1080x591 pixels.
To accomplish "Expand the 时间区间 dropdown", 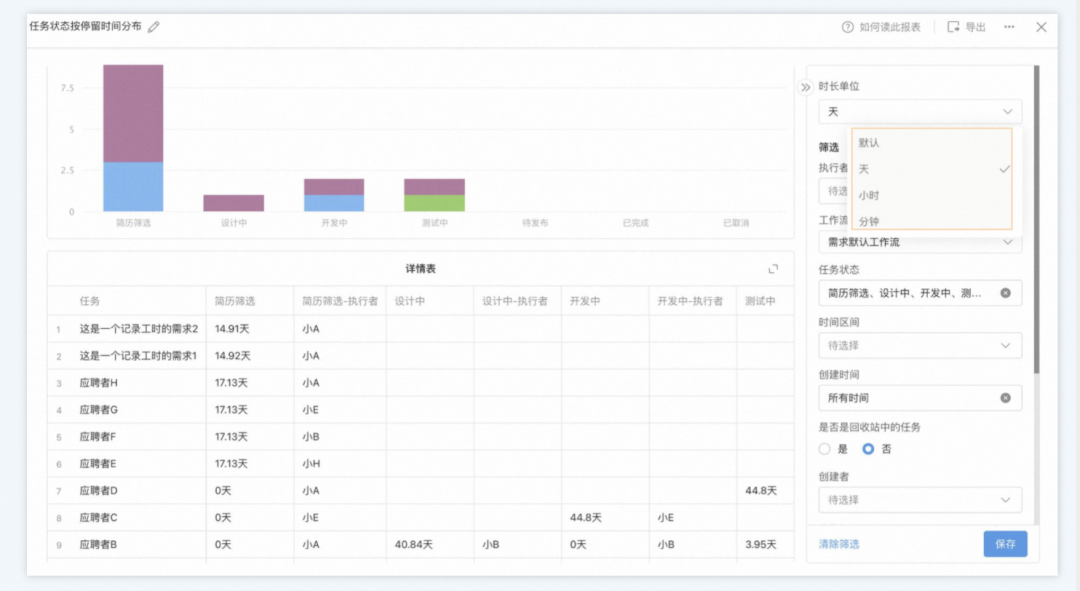I will (919, 345).
